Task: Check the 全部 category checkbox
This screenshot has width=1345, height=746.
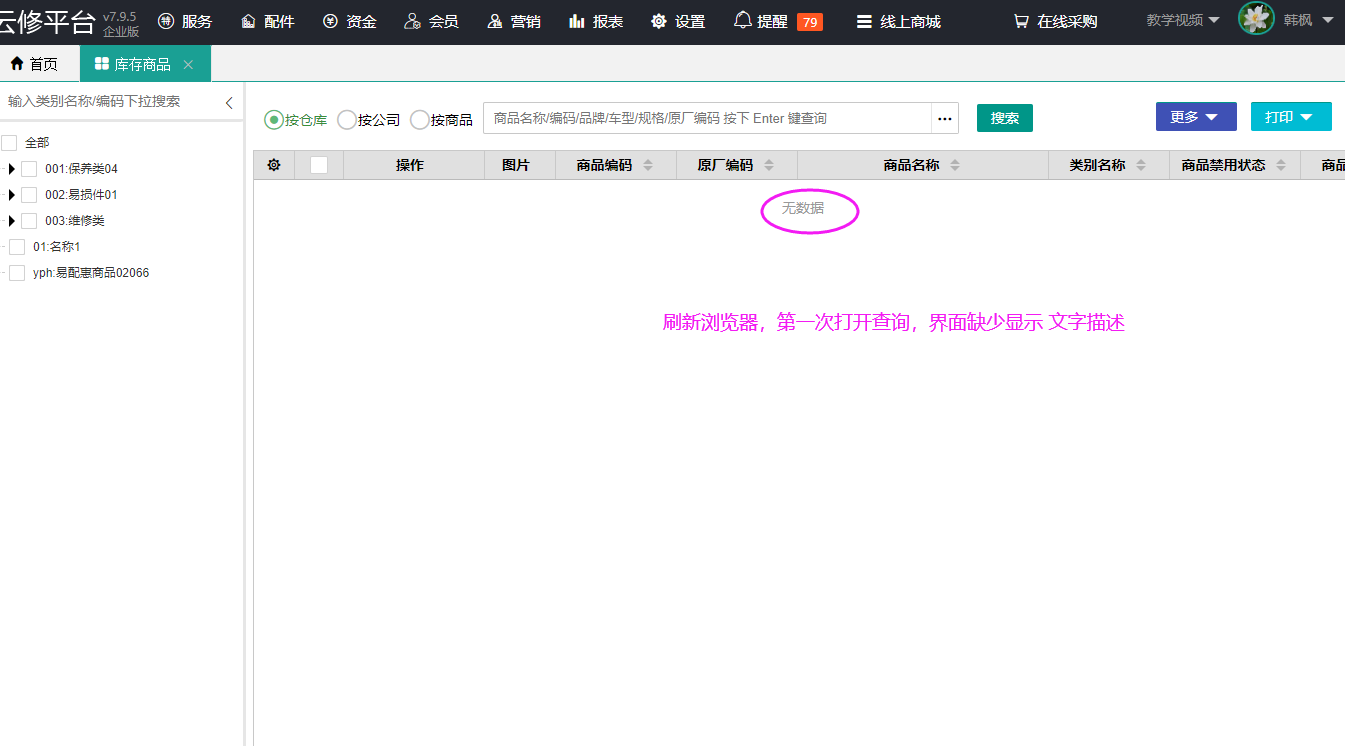Action: pos(10,143)
